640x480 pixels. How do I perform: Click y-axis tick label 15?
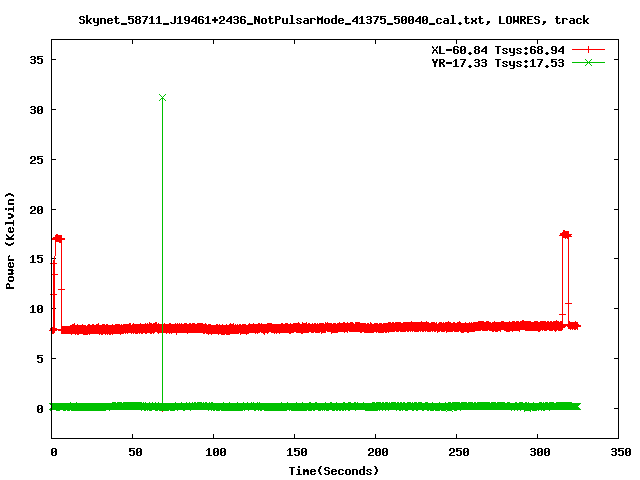pyautogui.click(x=36, y=259)
